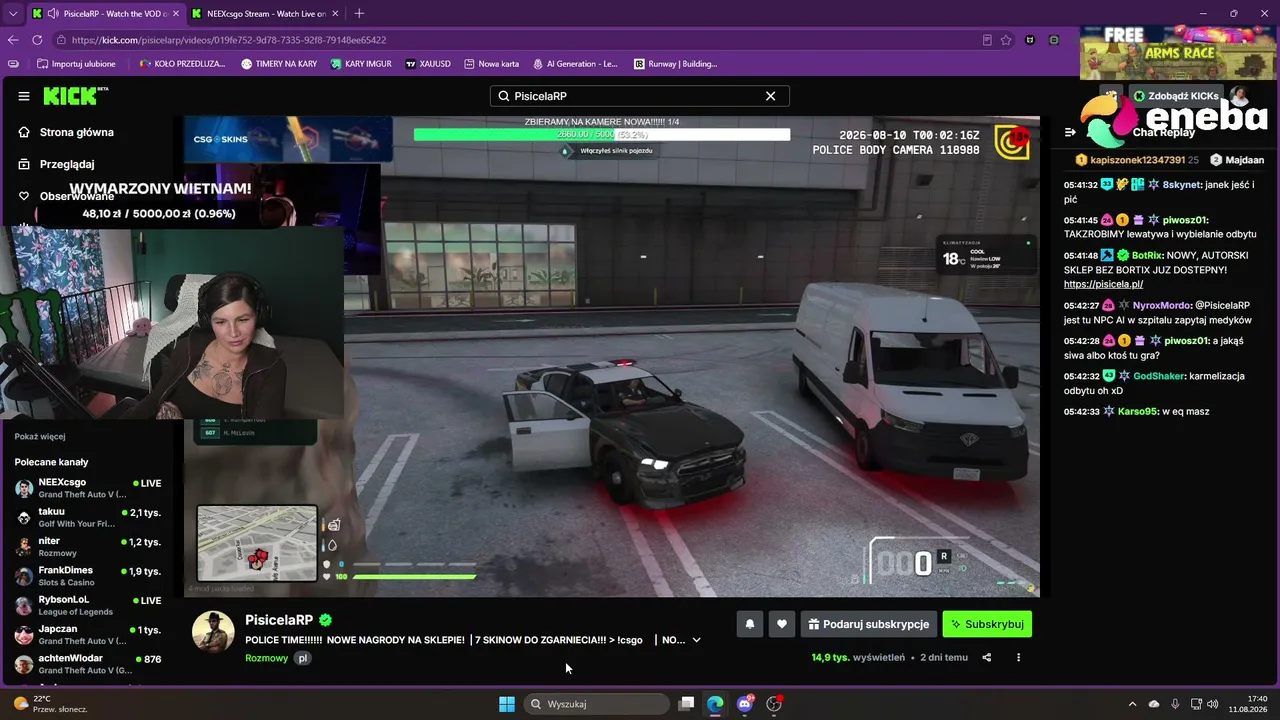
Task: Open the Rozmowy category link
Action: [266, 658]
